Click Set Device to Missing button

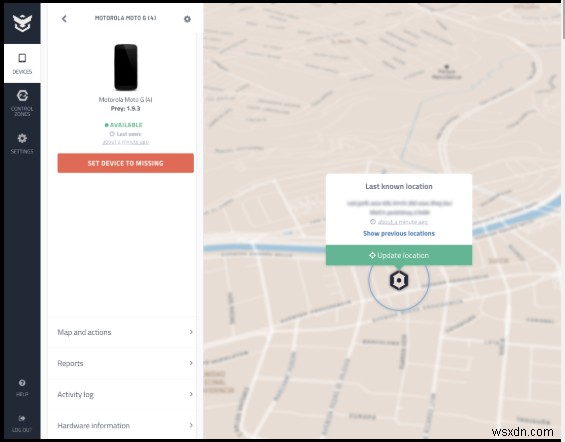click(125, 163)
